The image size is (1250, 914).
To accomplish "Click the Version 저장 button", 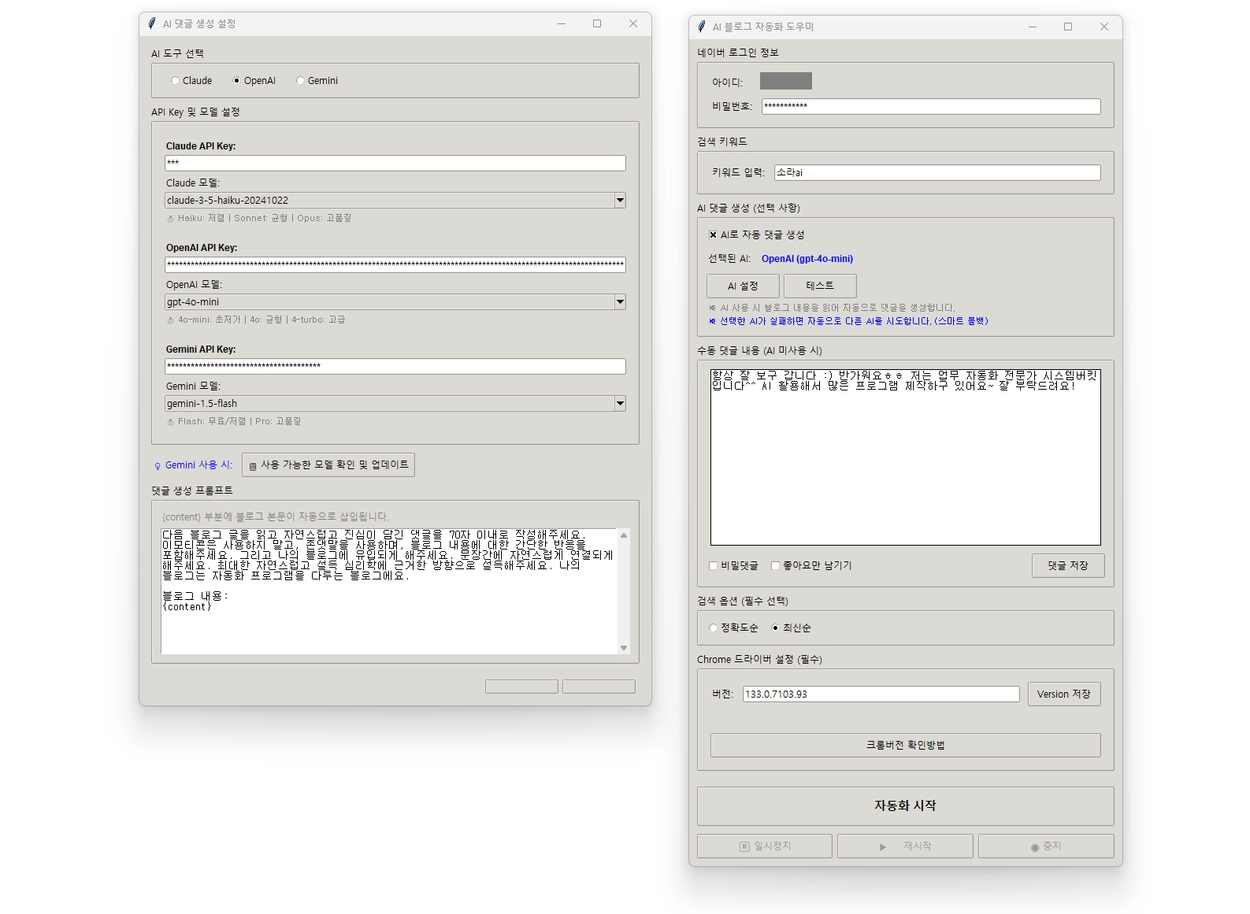I will [1063, 694].
